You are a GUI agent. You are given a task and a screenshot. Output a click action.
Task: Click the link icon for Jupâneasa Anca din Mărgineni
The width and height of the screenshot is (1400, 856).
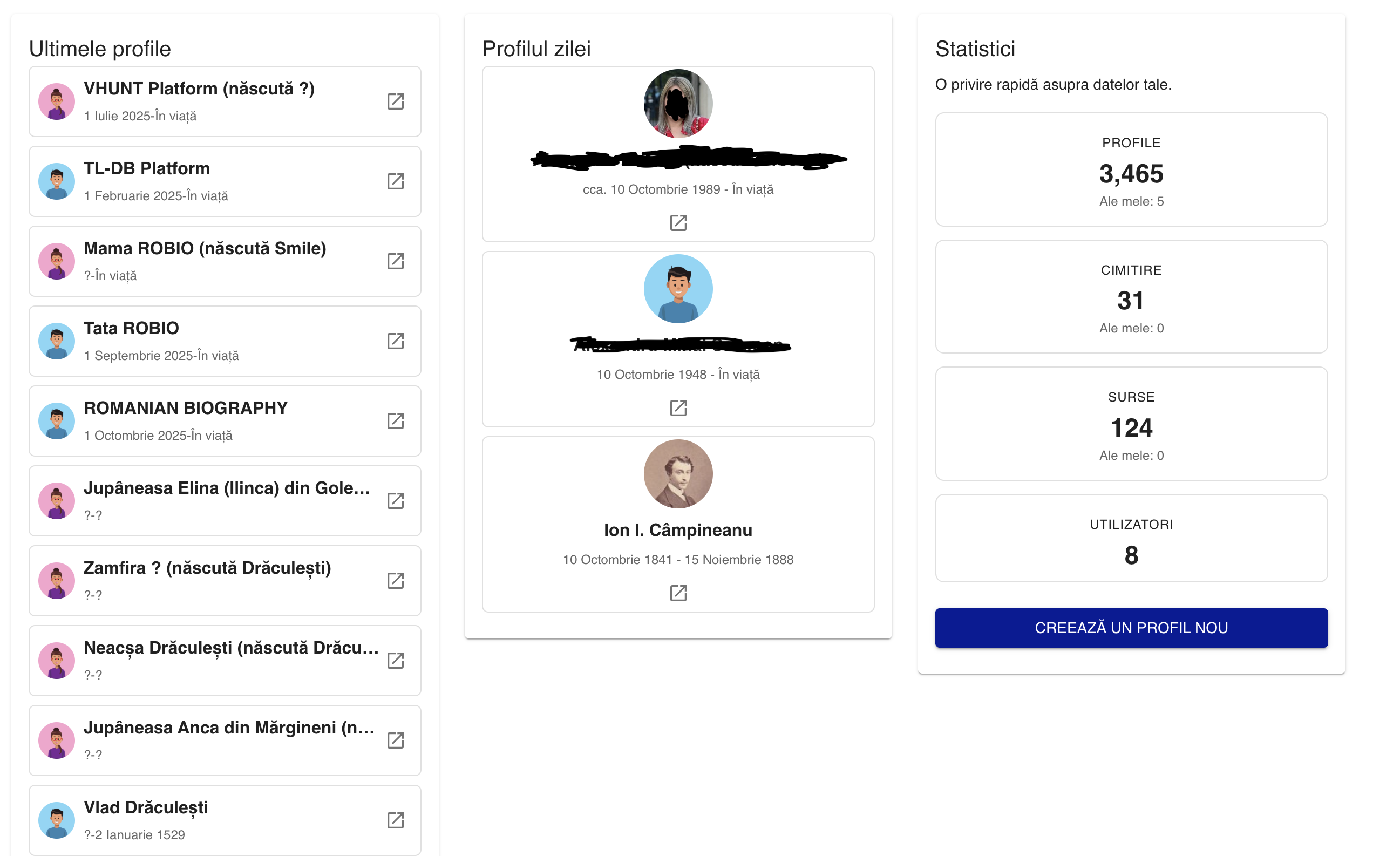tap(396, 740)
